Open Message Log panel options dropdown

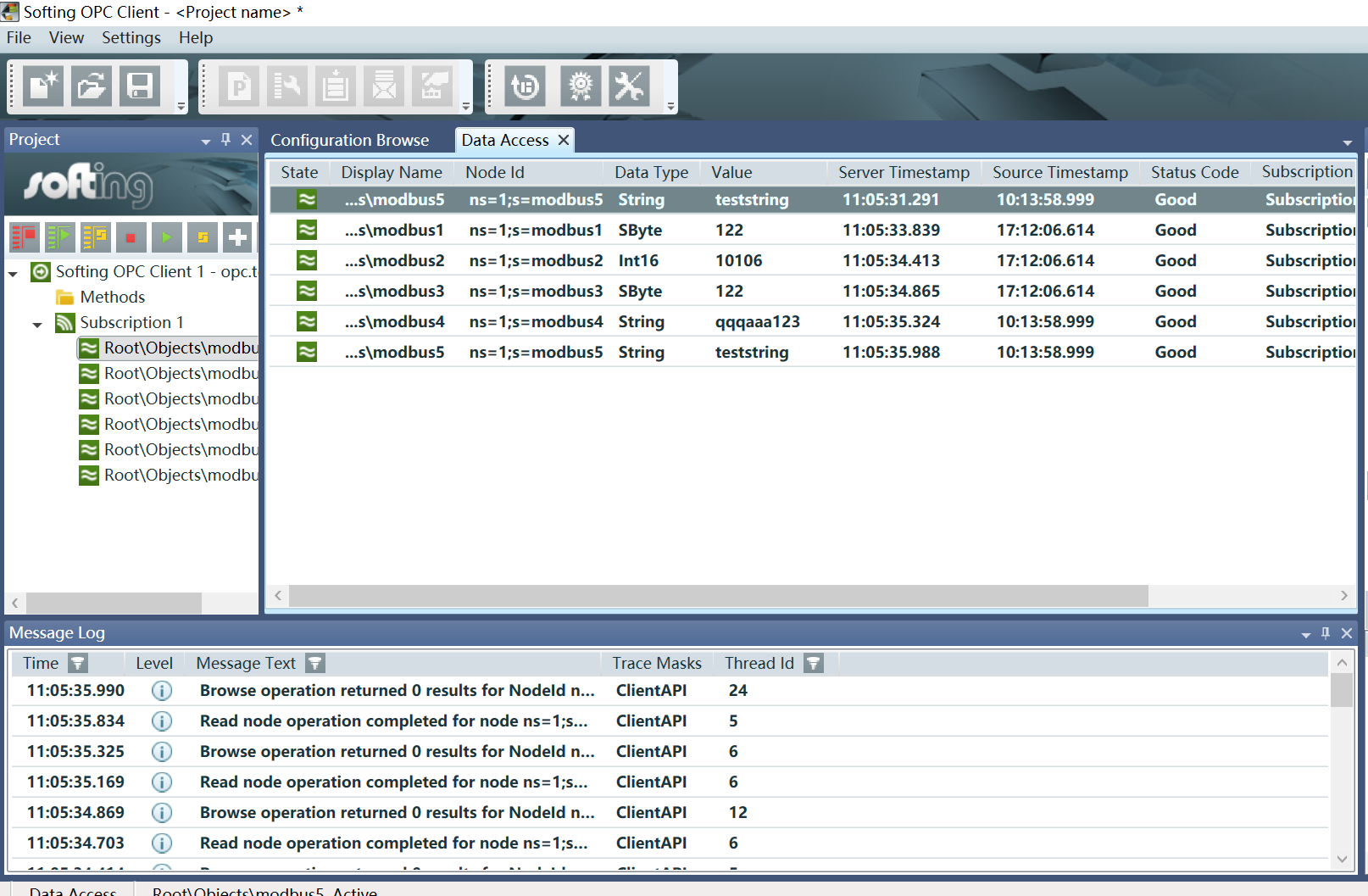tap(1305, 635)
